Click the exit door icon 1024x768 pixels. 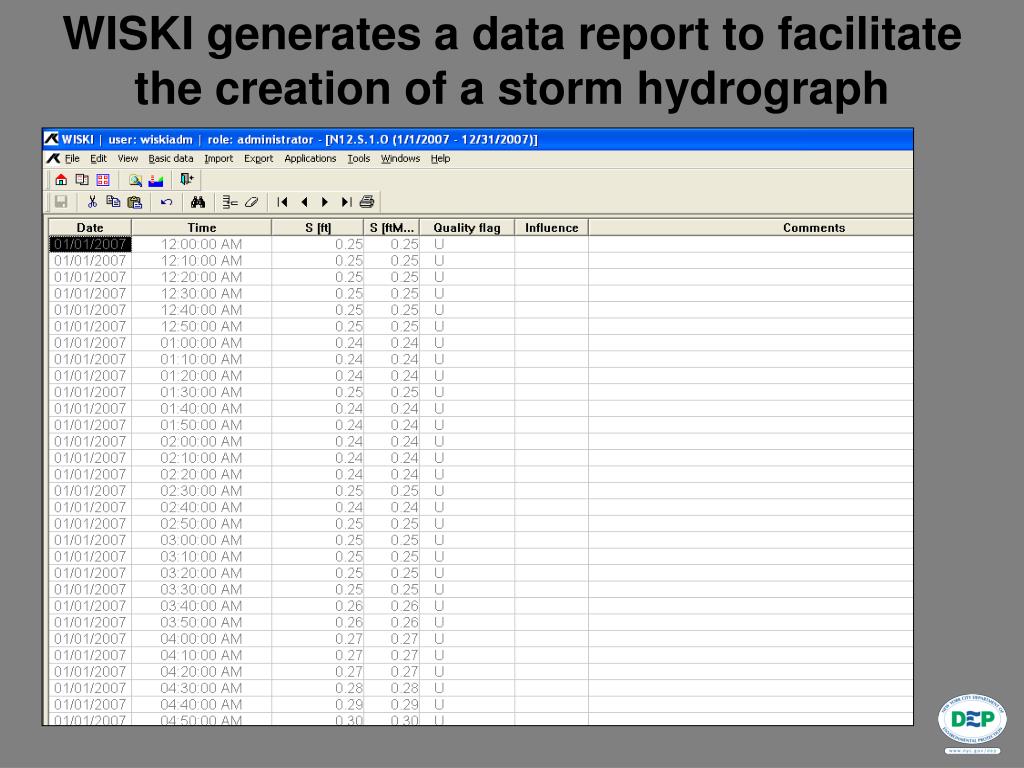click(187, 179)
